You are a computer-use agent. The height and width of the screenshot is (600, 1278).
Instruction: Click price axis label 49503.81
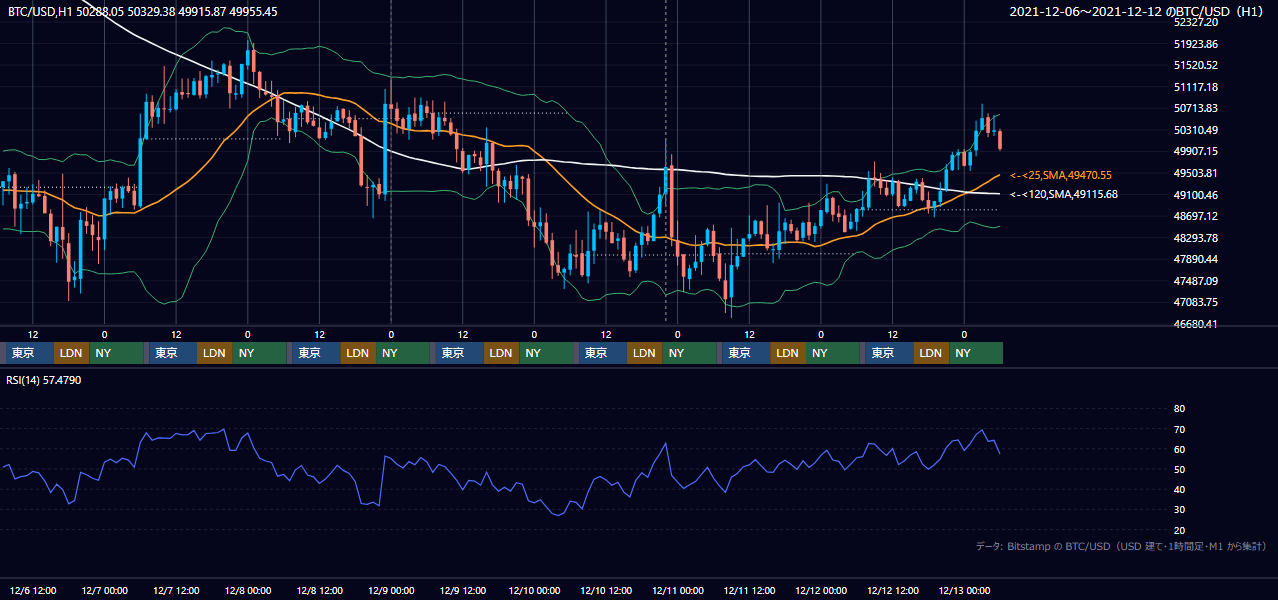[1195, 173]
